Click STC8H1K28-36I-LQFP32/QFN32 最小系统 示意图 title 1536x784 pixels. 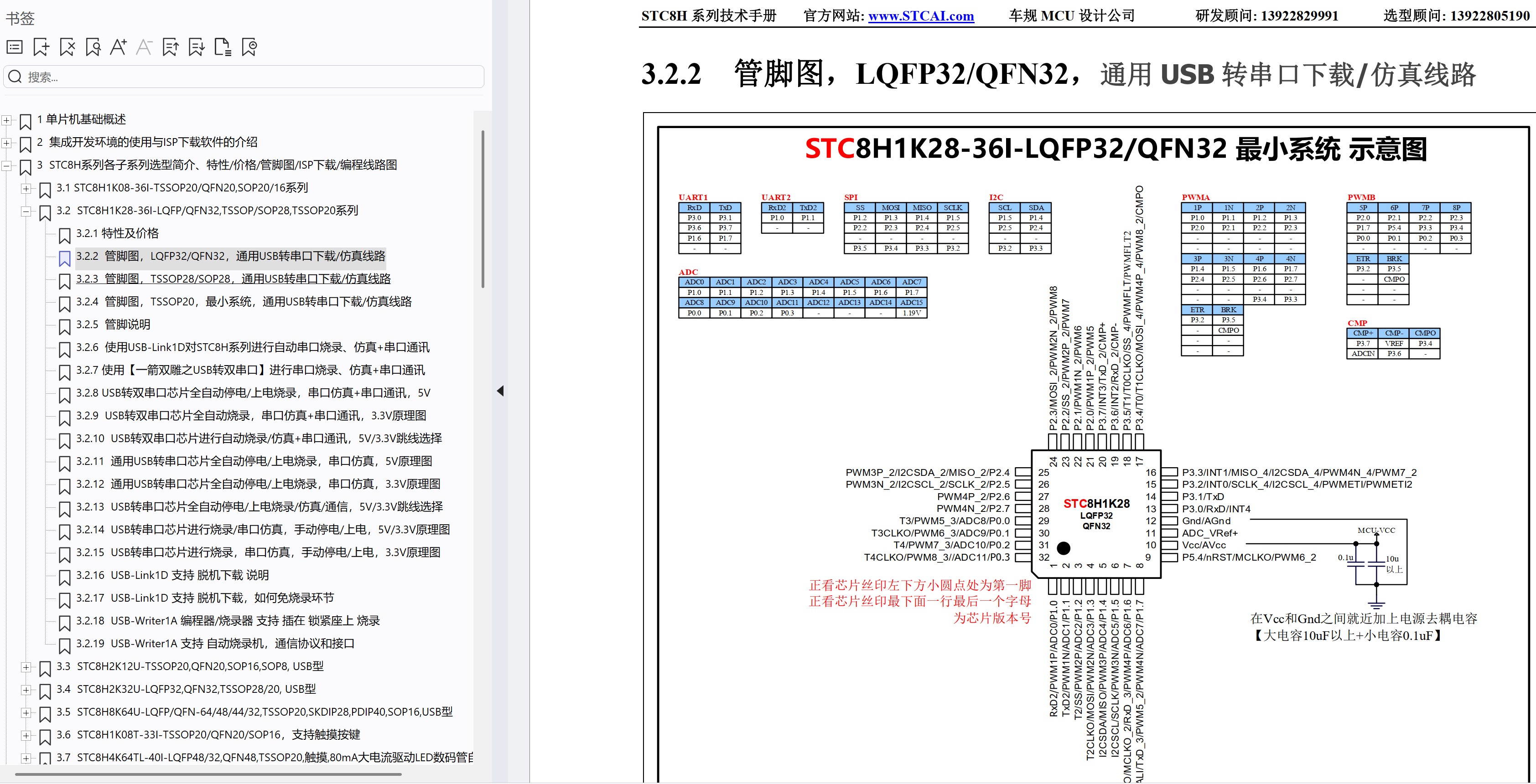tap(1116, 149)
